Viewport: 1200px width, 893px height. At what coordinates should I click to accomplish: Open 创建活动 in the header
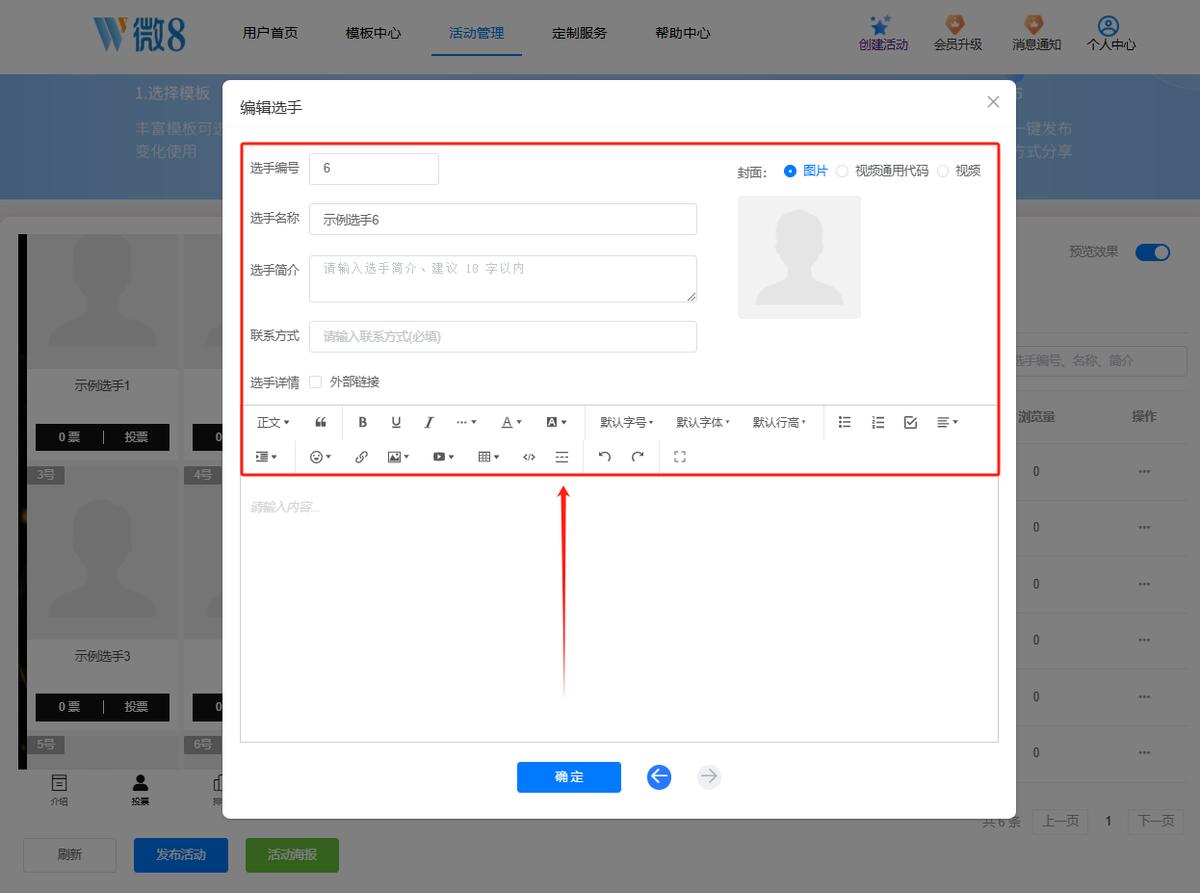click(883, 33)
